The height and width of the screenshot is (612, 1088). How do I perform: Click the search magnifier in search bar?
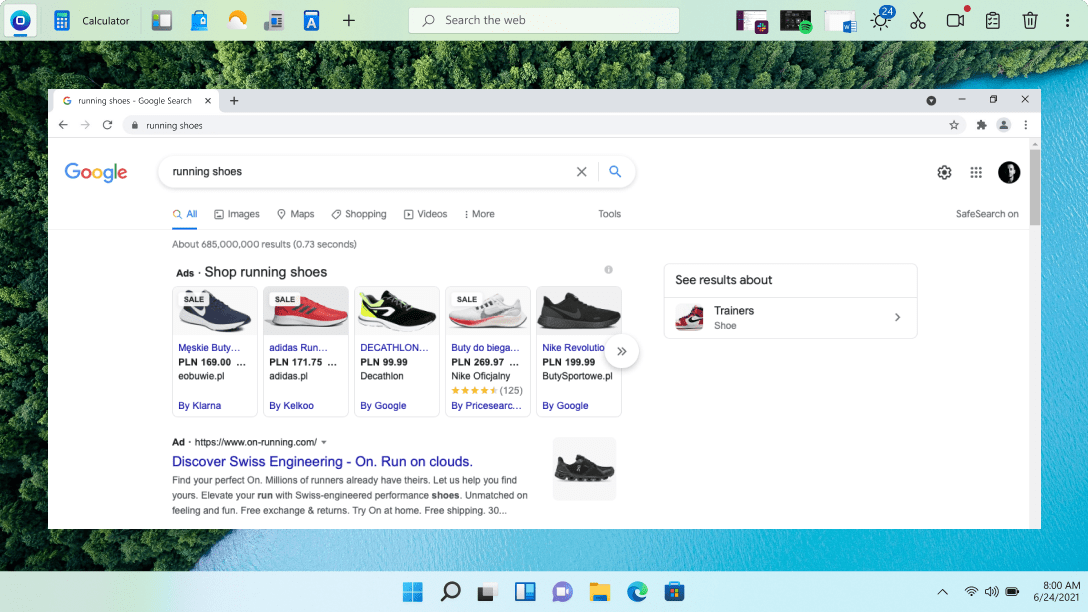coord(615,171)
